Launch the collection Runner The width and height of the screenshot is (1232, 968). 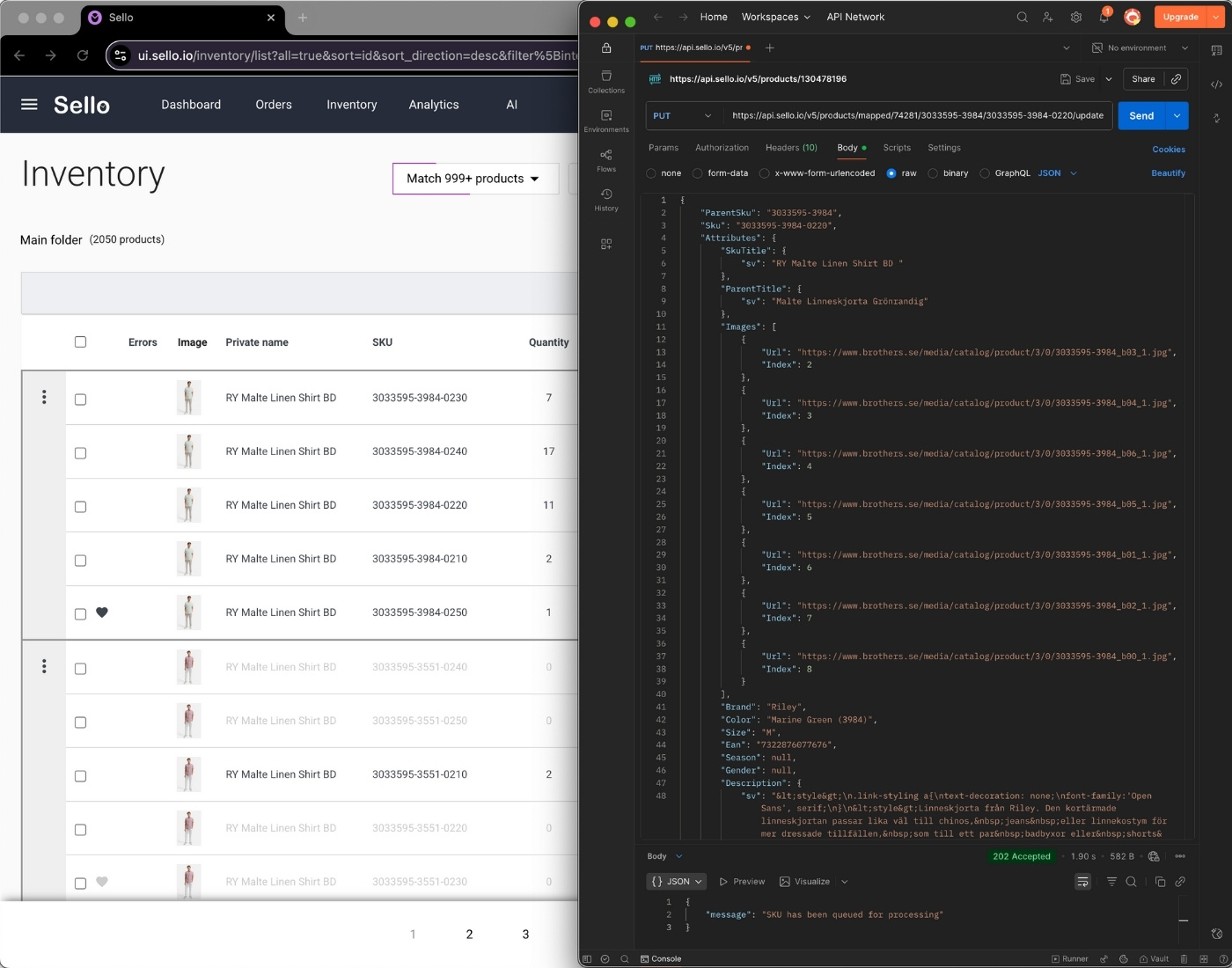(x=1070, y=958)
